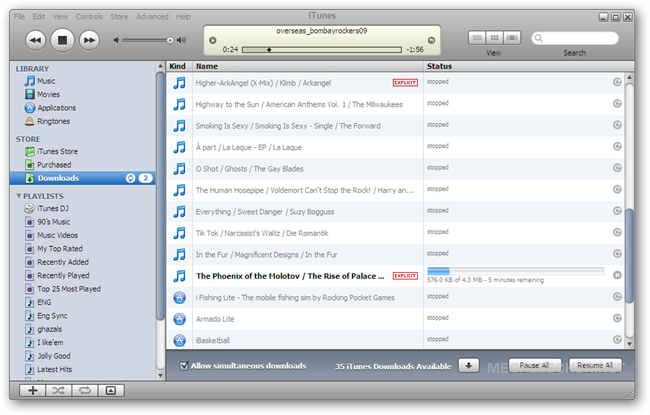Switch to Cover Flow view

point(512,38)
